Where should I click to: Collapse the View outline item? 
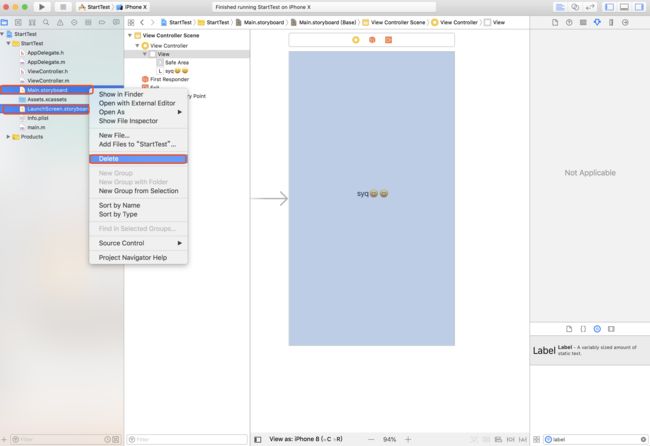(x=145, y=54)
